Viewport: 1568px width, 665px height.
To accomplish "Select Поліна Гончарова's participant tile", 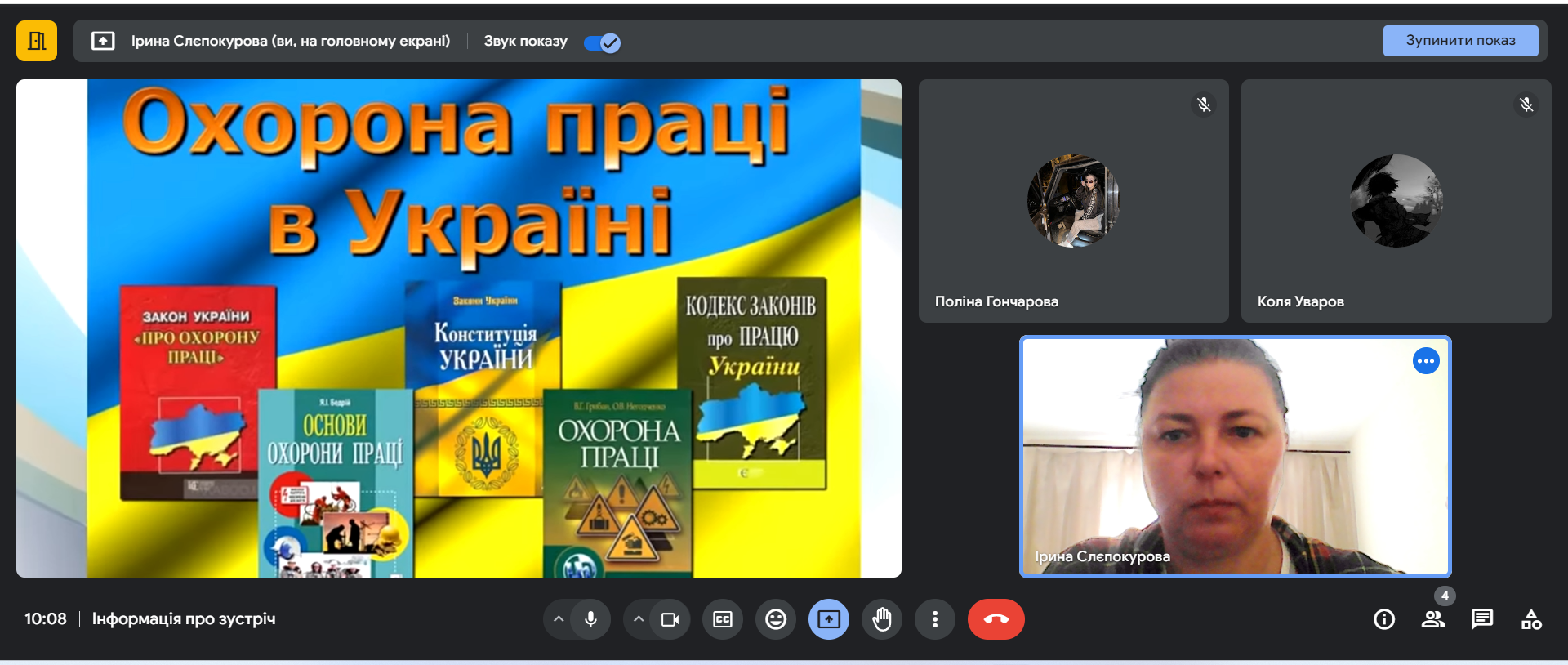I will (x=1073, y=201).
